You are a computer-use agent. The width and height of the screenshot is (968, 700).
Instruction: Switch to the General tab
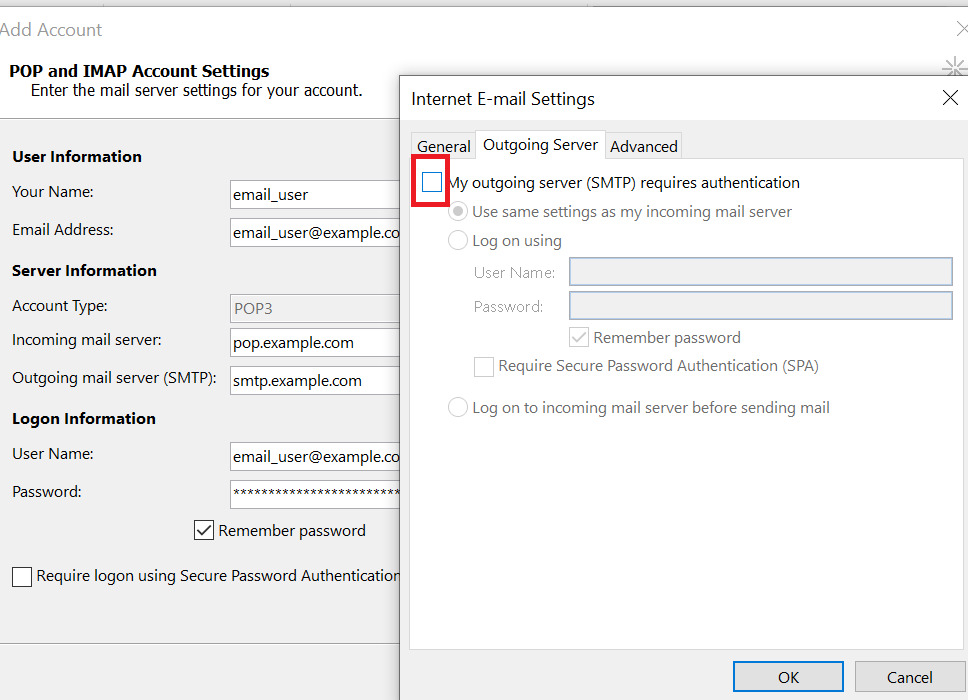tap(442, 145)
